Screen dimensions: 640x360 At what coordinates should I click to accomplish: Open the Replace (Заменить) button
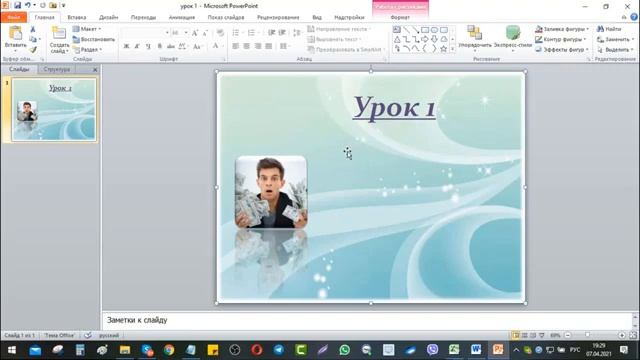click(615, 39)
